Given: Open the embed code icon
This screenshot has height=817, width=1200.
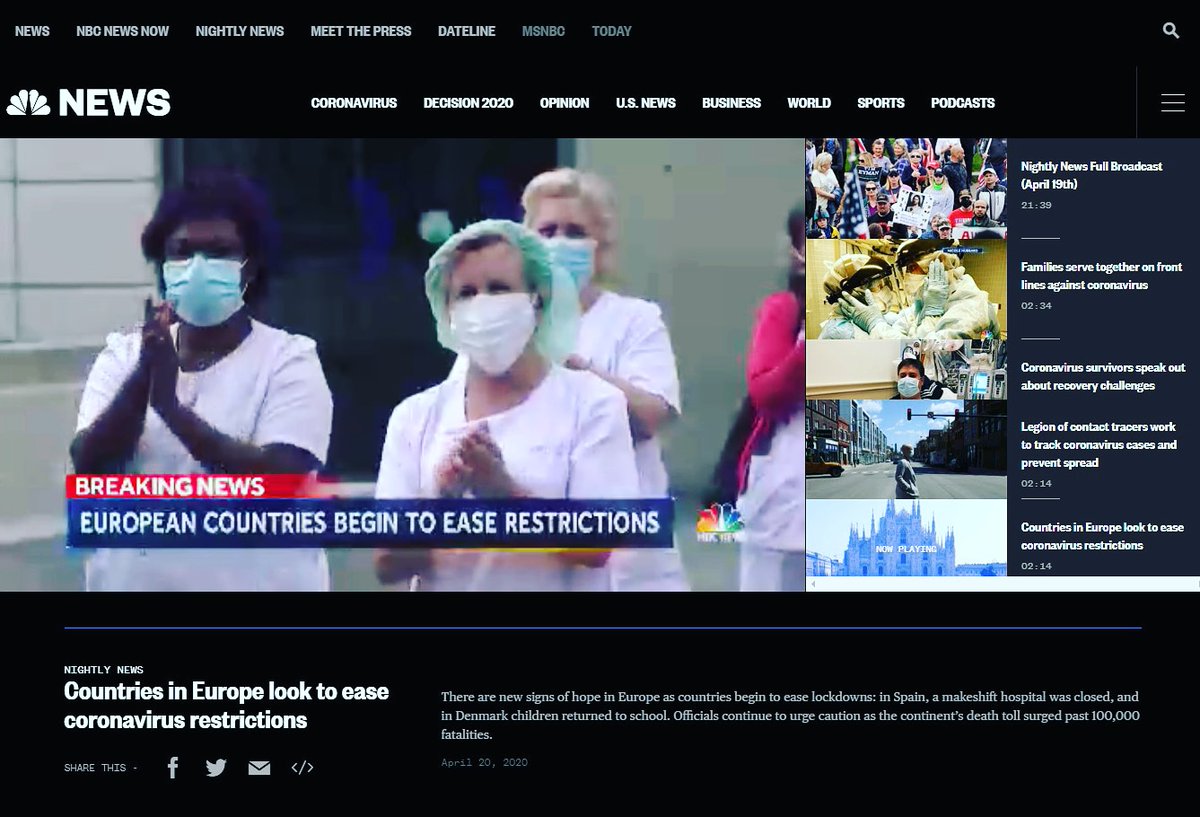Looking at the screenshot, I should click(302, 768).
